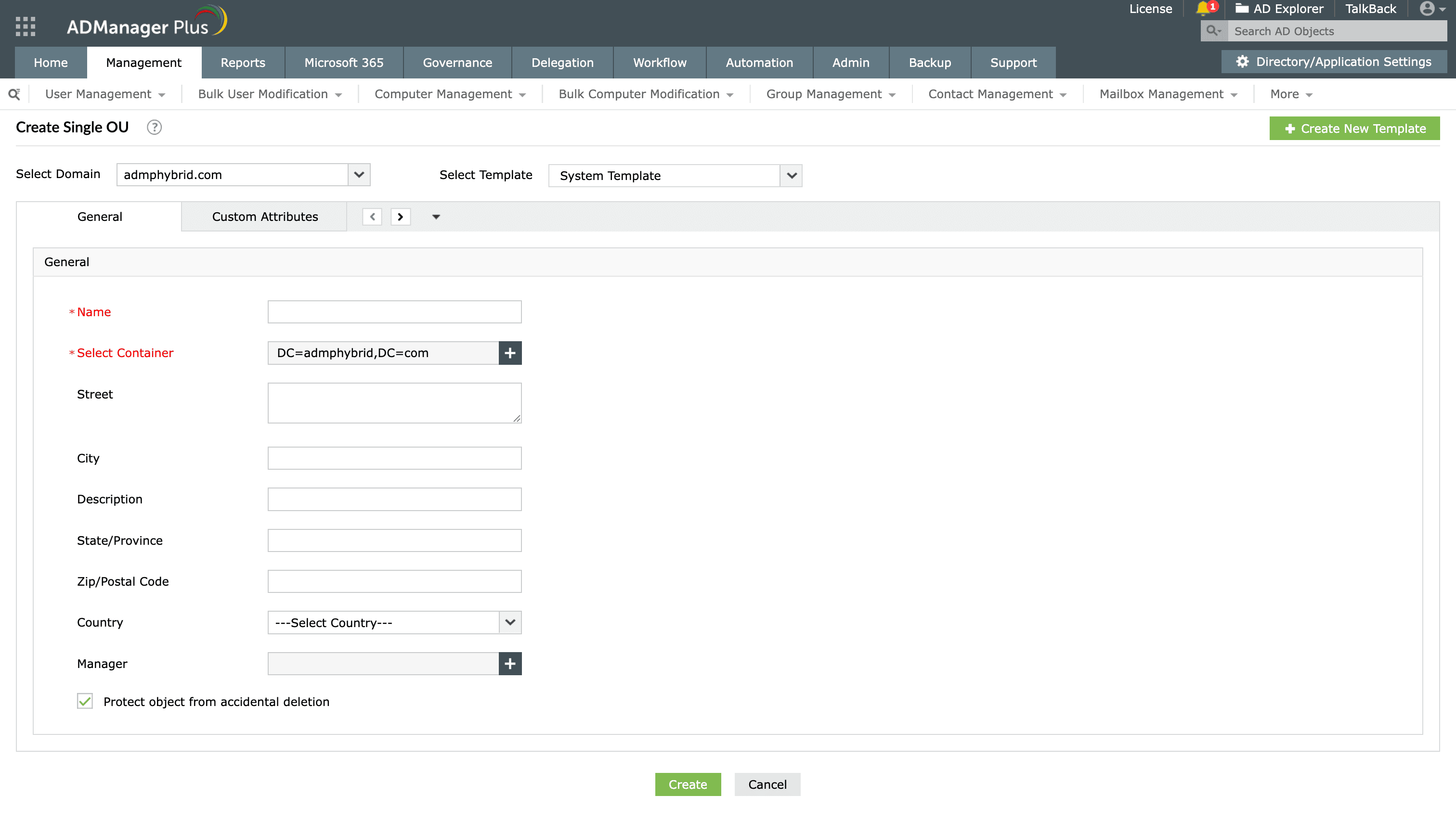Open the License link

click(1150, 9)
